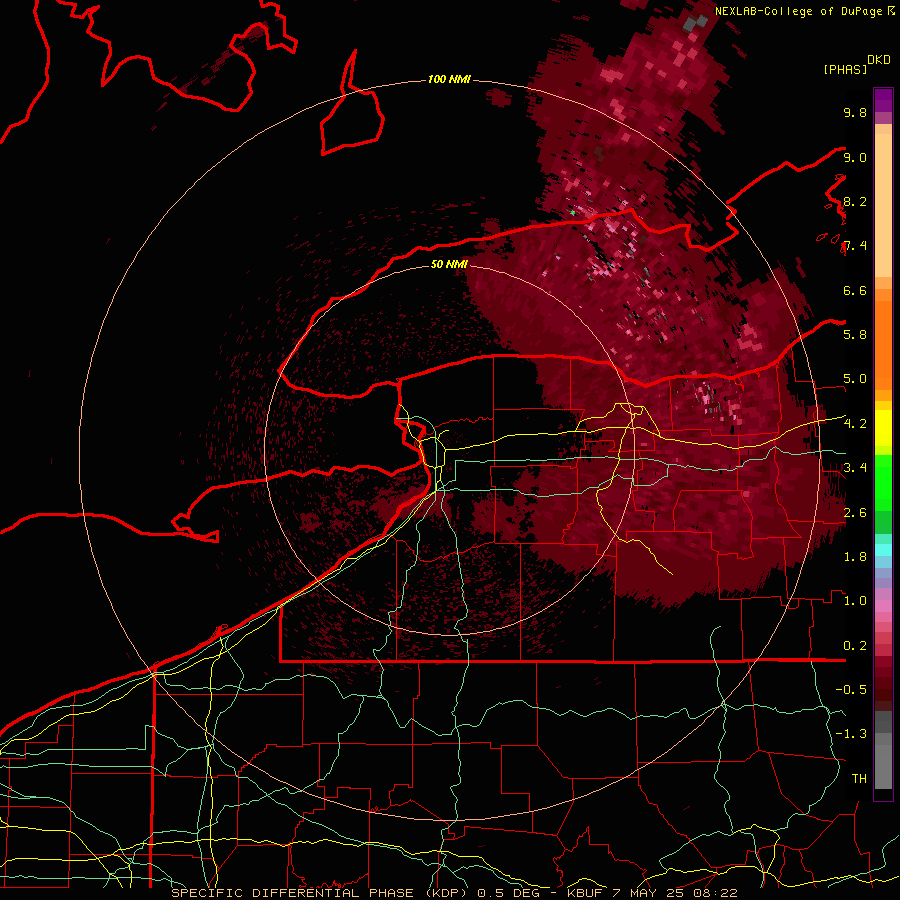The width and height of the screenshot is (900, 900).
Task: Click the -0.5 scale value
Action: (x=851, y=690)
